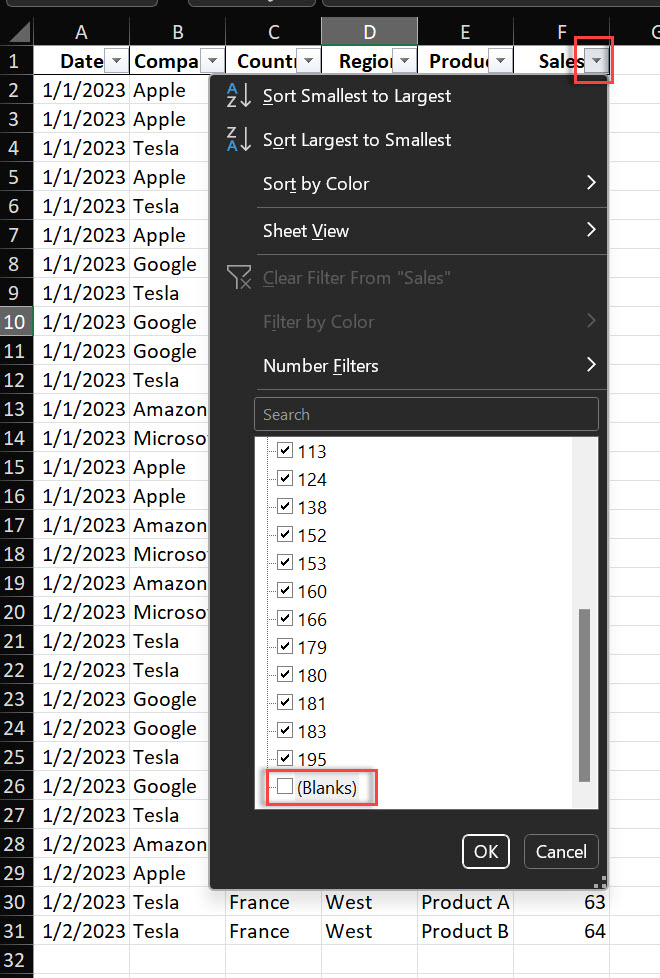The height and width of the screenshot is (978, 660).
Task: Open the Region column filter dropdown
Action: tap(404, 62)
